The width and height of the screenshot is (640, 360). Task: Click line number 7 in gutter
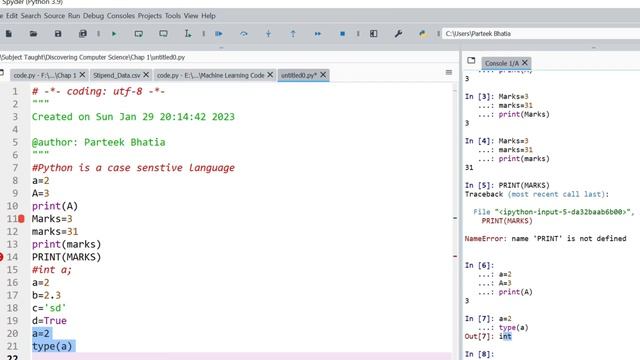click(x=15, y=168)
